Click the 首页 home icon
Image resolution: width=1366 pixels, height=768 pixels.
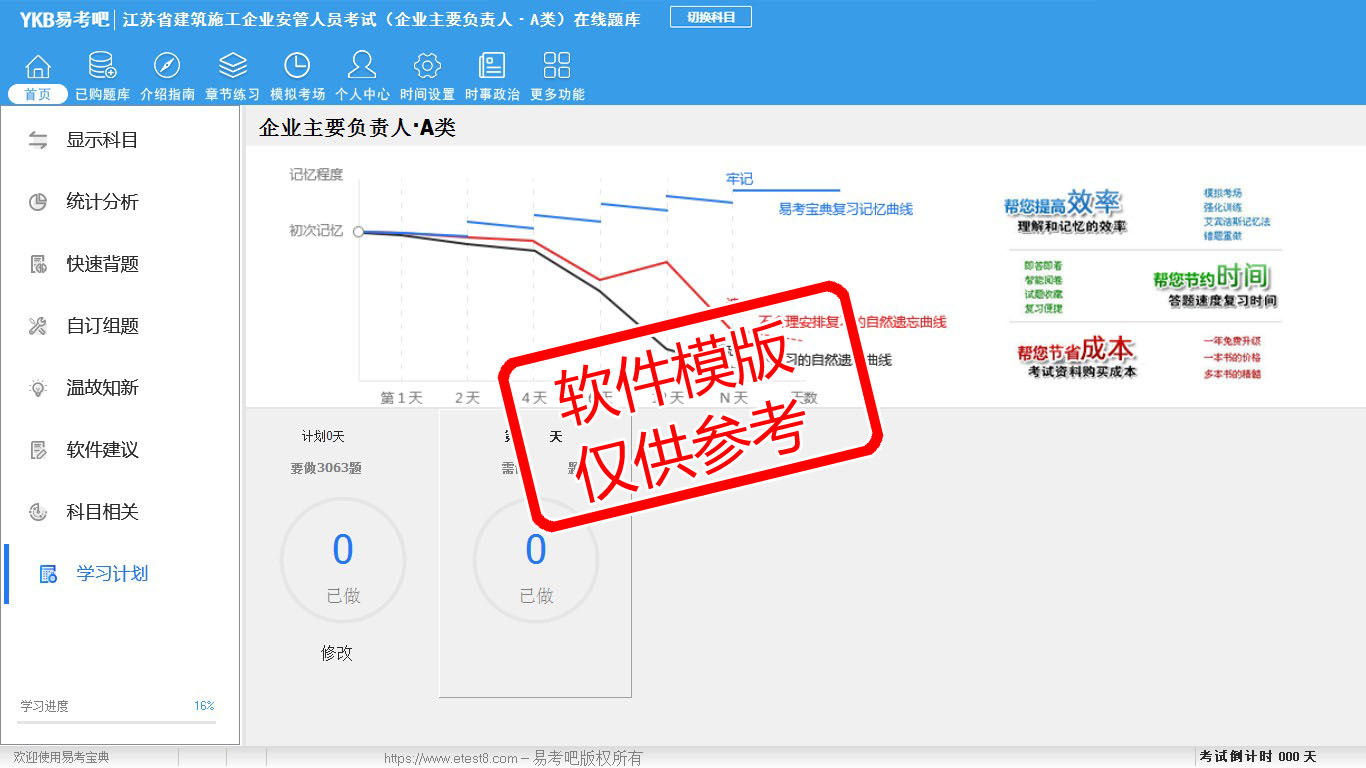[38, 67]
